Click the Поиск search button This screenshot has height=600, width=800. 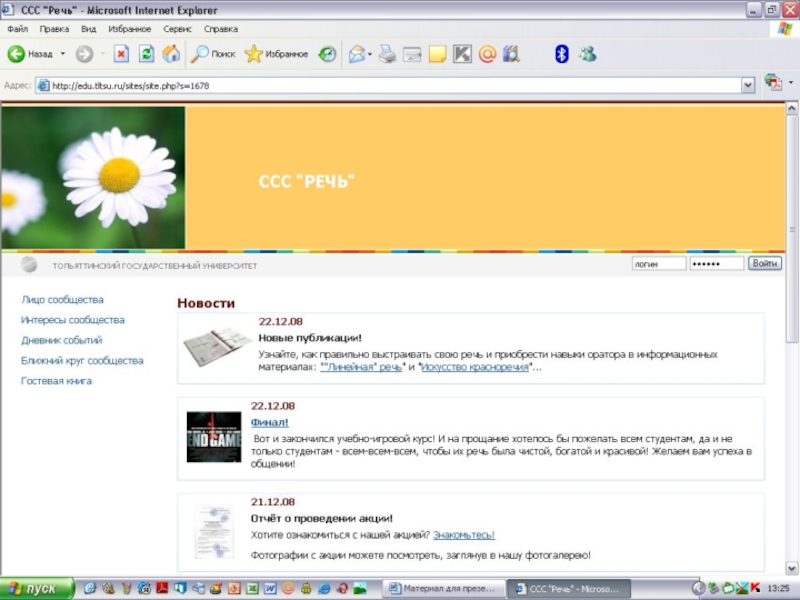point(214,54)
